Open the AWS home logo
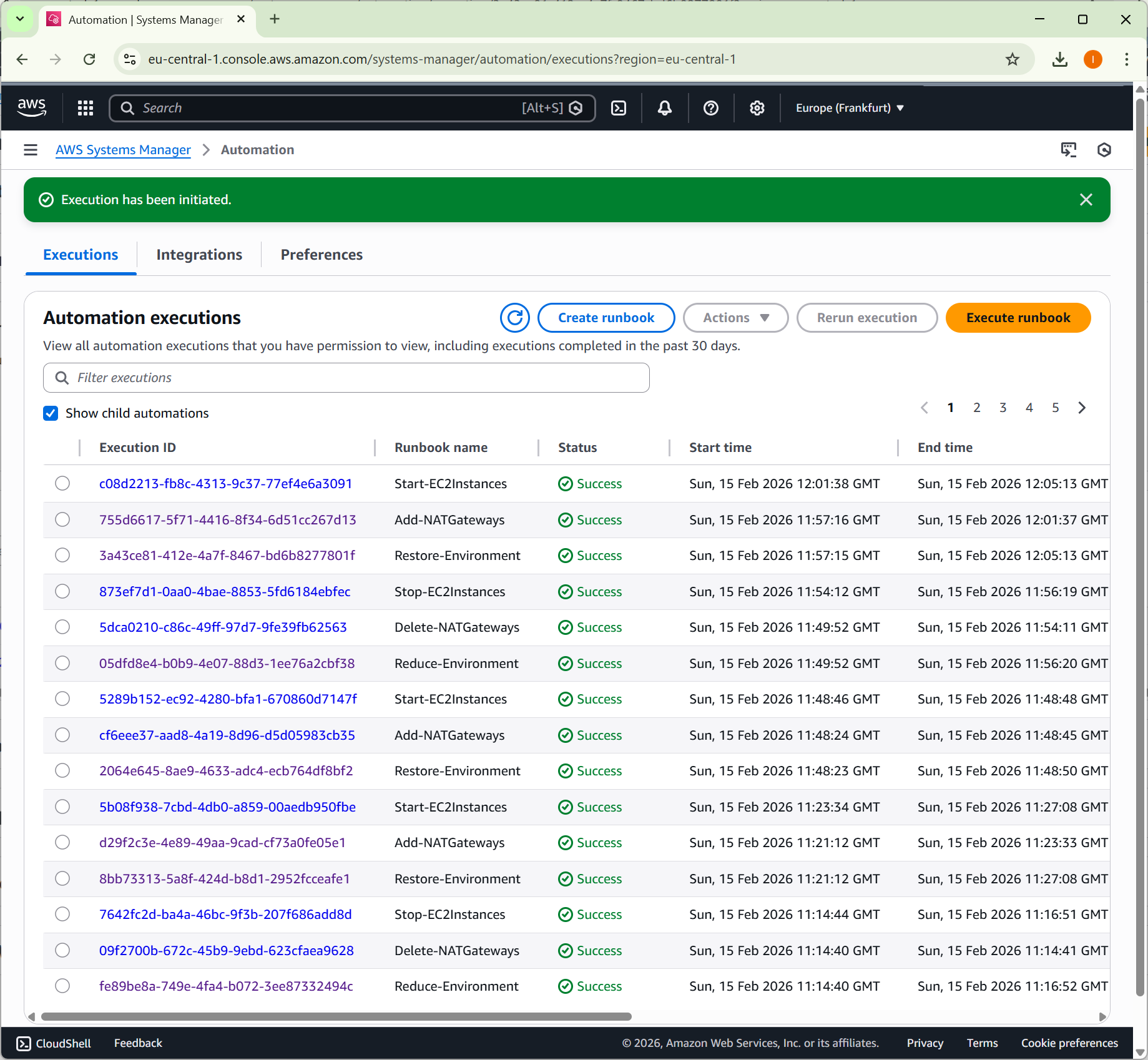This screenshot has height=1060, width=1148. (32, 107)
